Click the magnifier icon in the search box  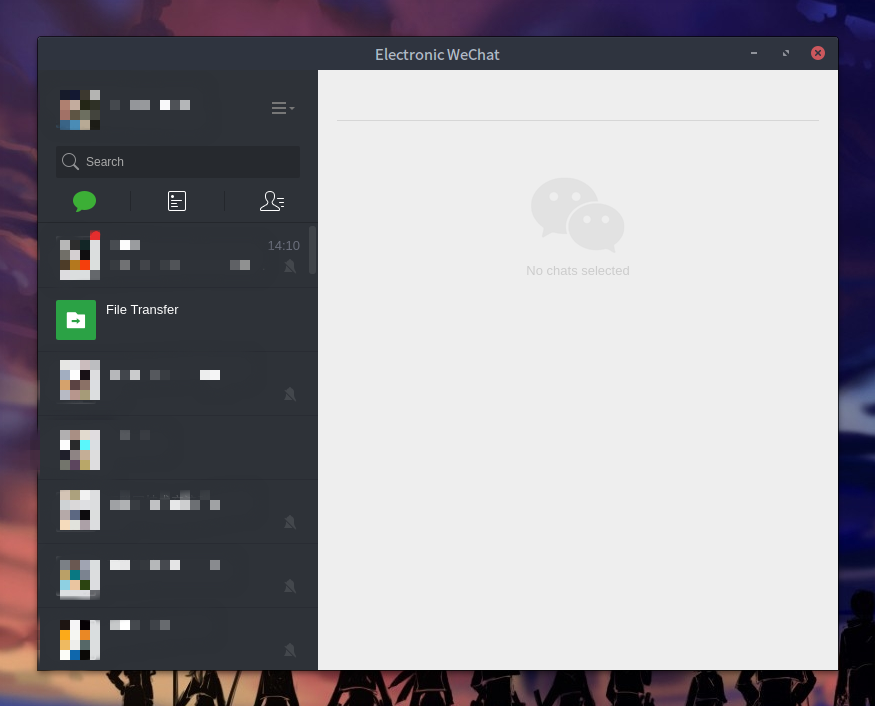point(70,162)
